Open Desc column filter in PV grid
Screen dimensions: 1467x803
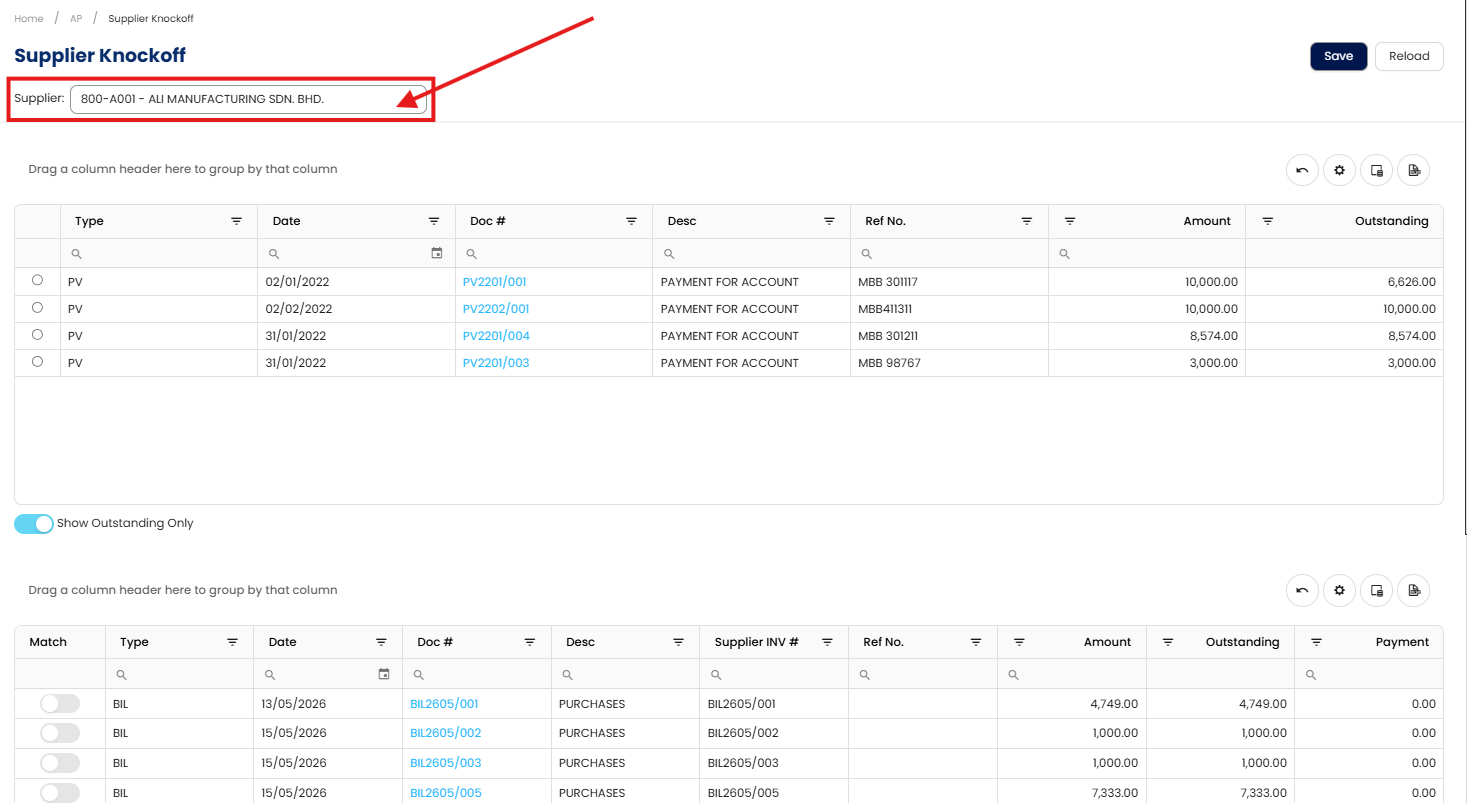point(829,221)
